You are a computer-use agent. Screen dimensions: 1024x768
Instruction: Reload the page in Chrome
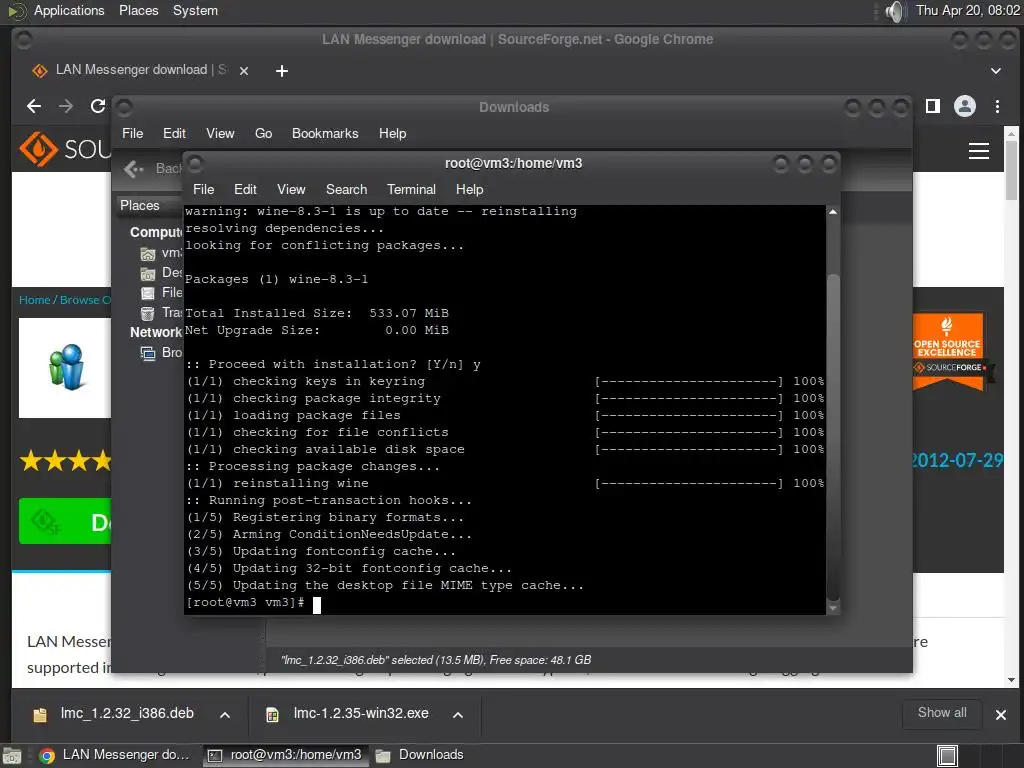98,106
